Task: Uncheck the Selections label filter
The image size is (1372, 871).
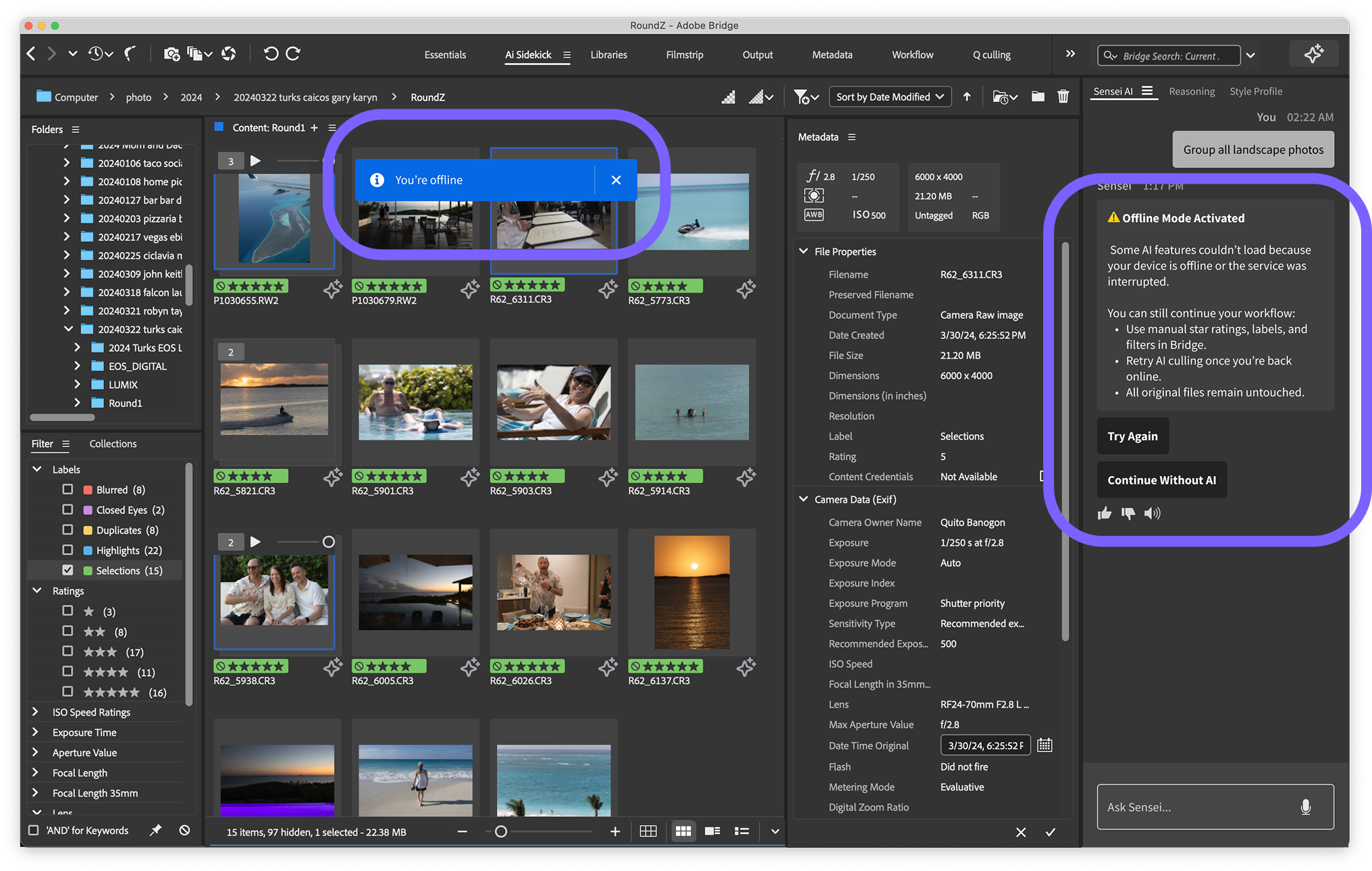Action: tap(68, 570)
